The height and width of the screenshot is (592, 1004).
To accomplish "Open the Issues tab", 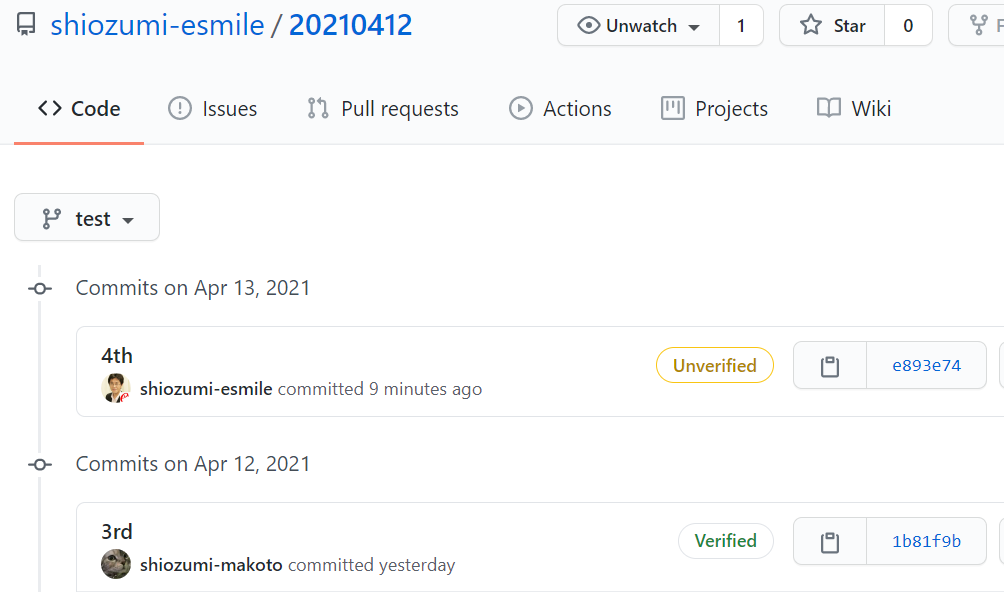I will (x=213, y=109).
